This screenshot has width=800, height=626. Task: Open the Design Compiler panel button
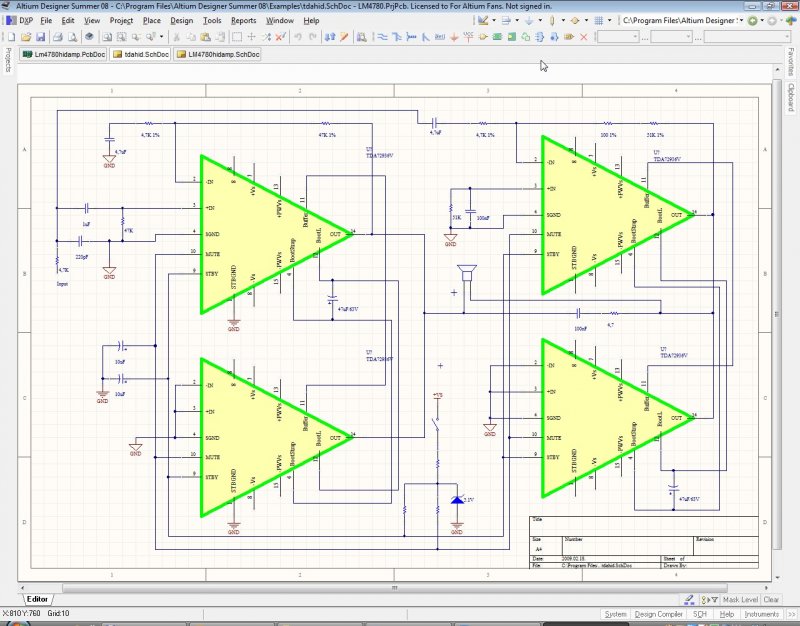(x=659, y=614)
